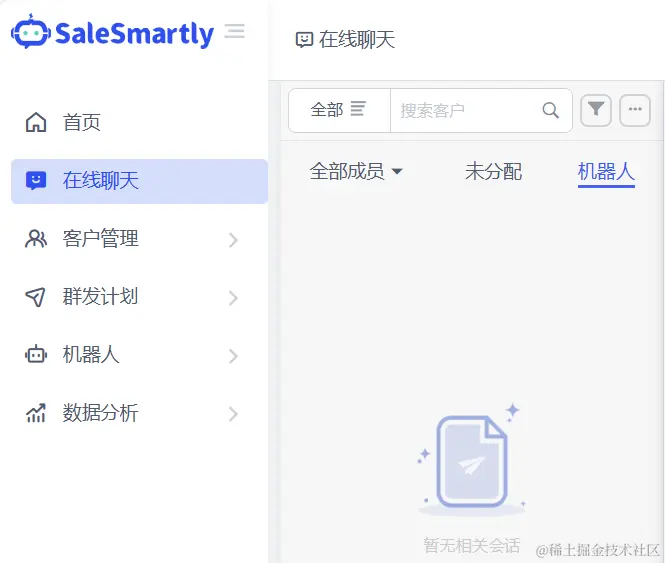Expand the 机器人 sidebar submenu chevron
The width and height of the screenshot is (665, 563).
click(233, 356)
